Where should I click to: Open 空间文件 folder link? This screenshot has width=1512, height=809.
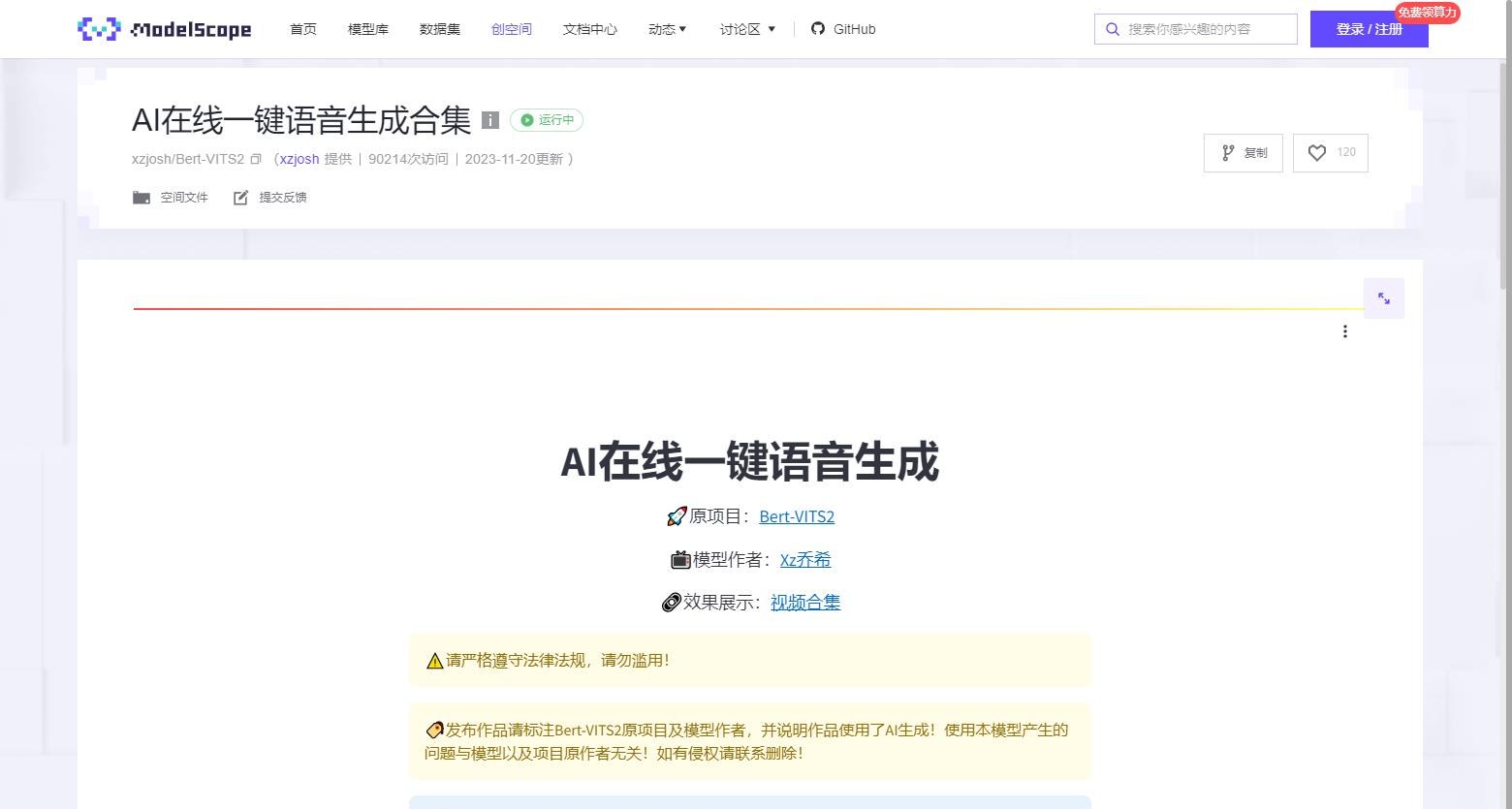(x=171, y=198)
